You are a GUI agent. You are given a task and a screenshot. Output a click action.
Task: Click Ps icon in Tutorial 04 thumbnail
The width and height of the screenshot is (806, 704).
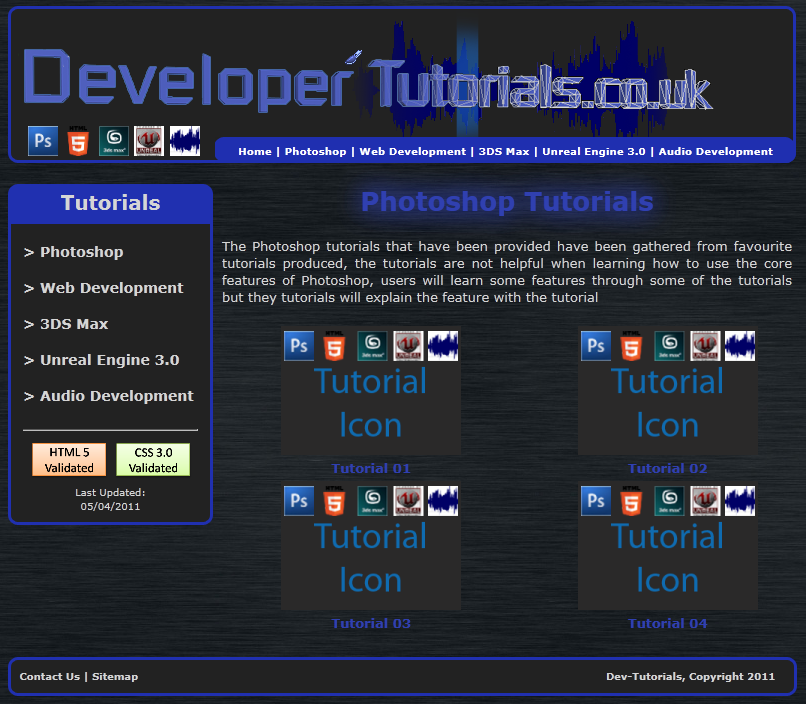[x=596, y=501]
